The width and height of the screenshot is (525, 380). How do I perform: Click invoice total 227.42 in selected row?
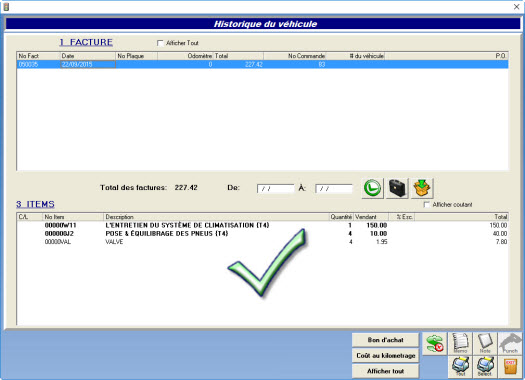pos(254,64)
